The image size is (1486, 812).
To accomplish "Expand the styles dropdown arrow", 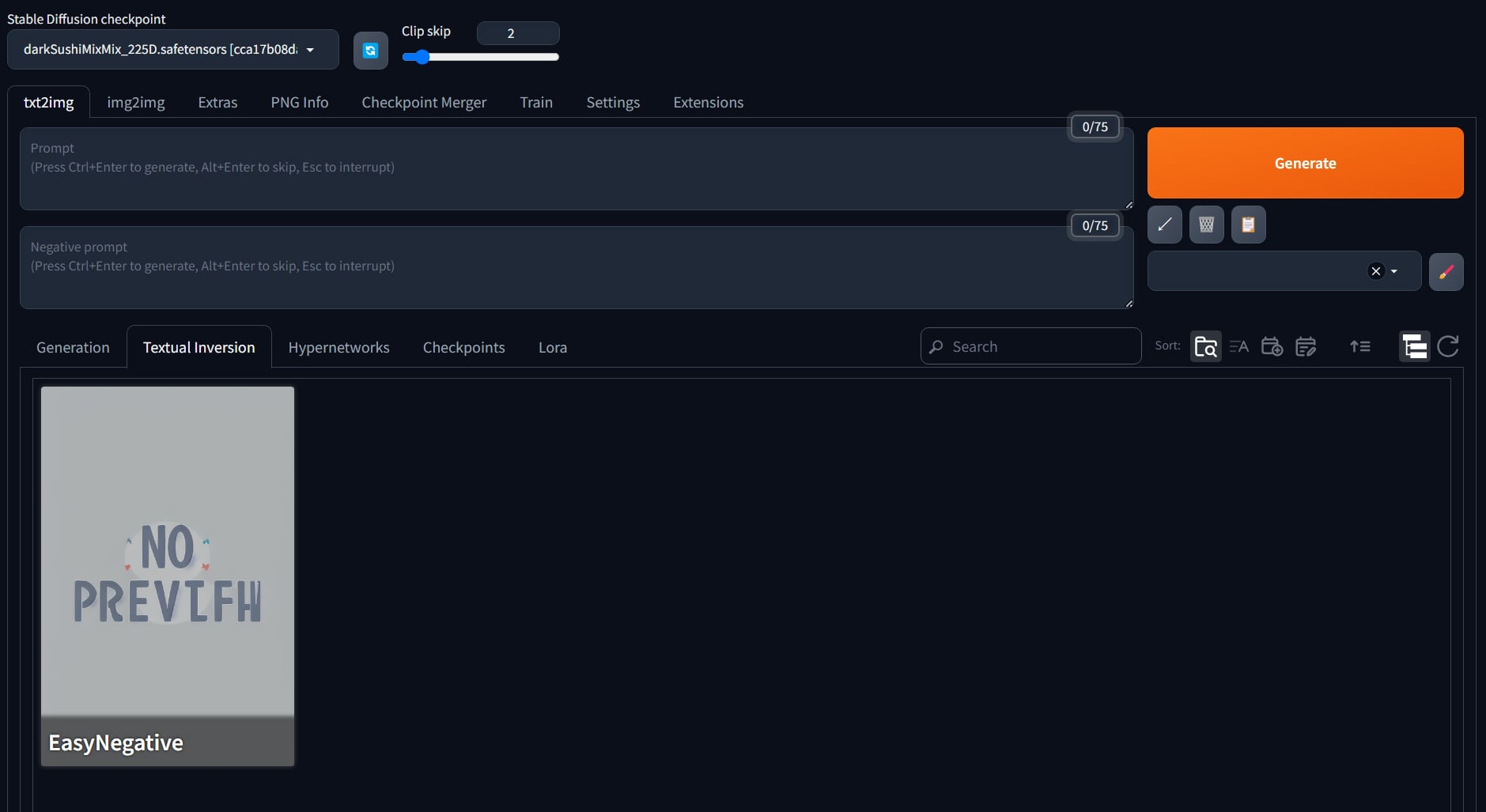I will pos(1393,271).
